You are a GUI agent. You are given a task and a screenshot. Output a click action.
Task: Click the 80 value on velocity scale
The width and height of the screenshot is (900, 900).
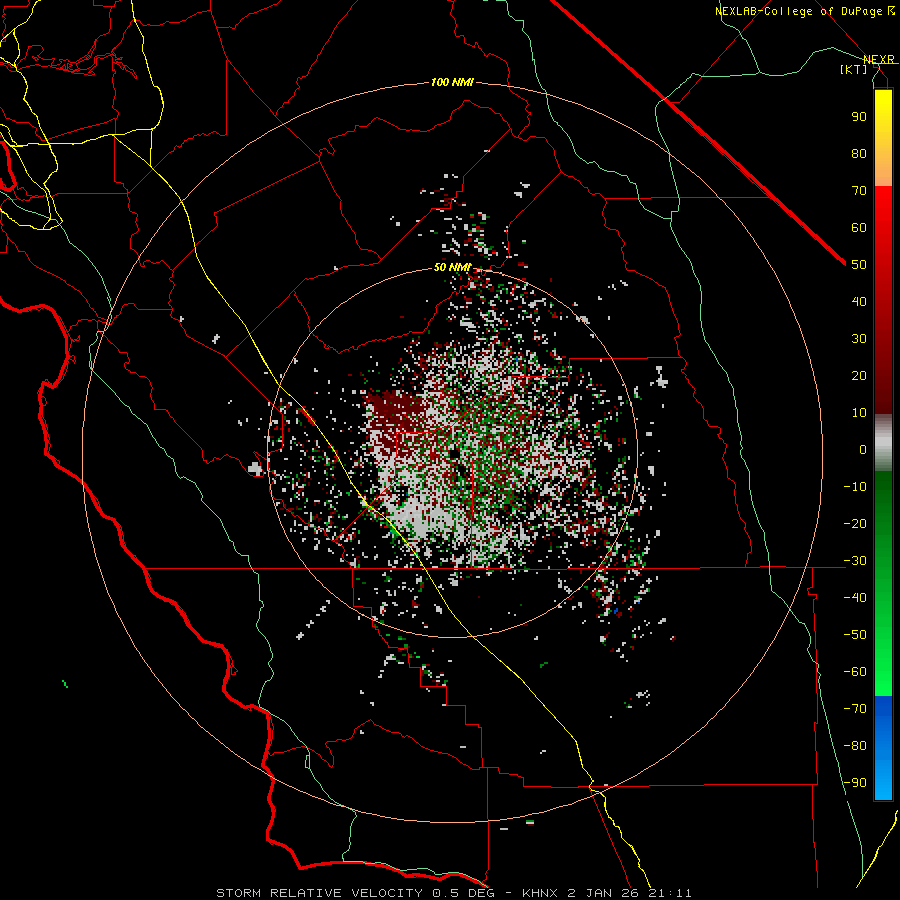point(859,154)
